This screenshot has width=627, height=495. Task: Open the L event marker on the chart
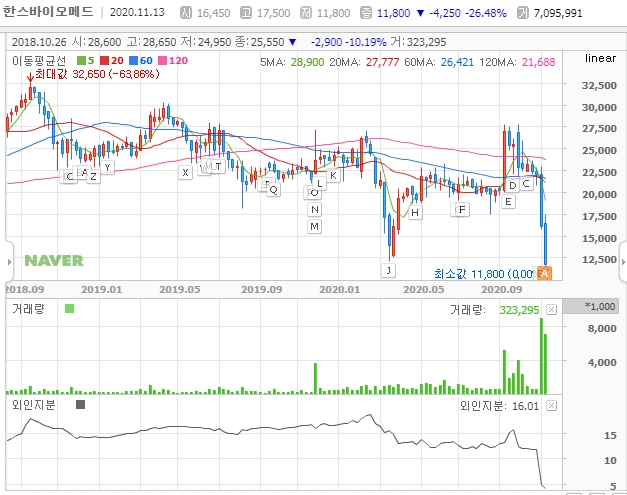319,184
